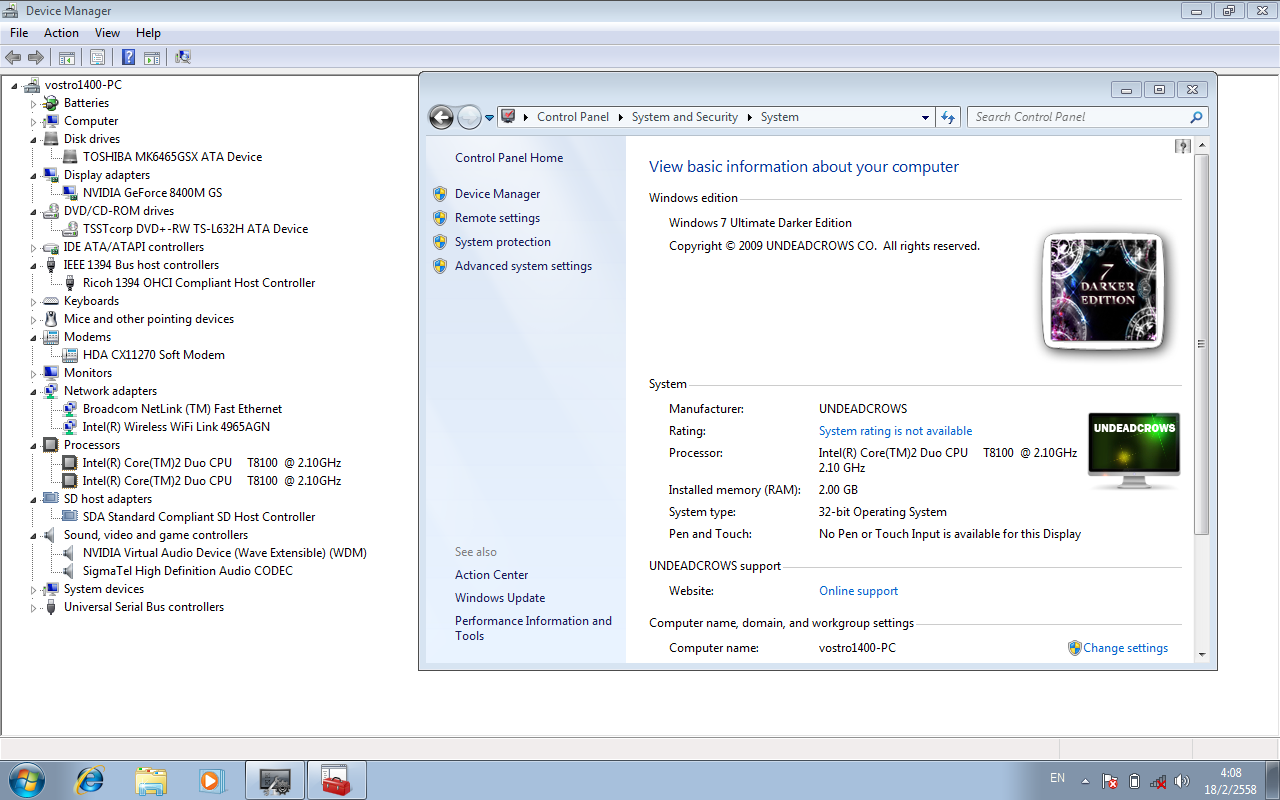
Task: Click the System window vertical scrollbar
Action: 1201,344
